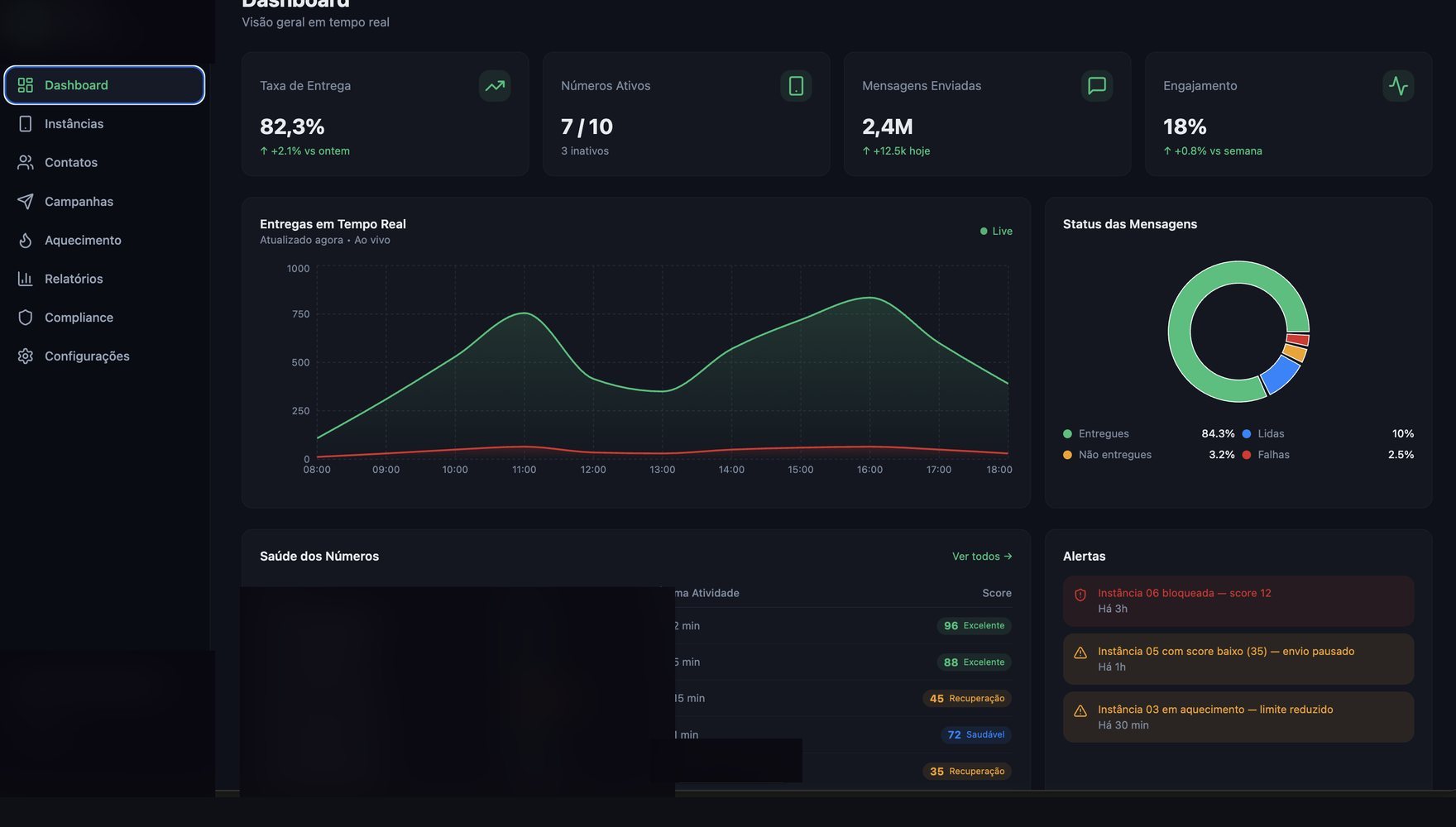Click phone icon on Números Ativos card
This screenshot has width=1456, height=827.
click(796, 86)
